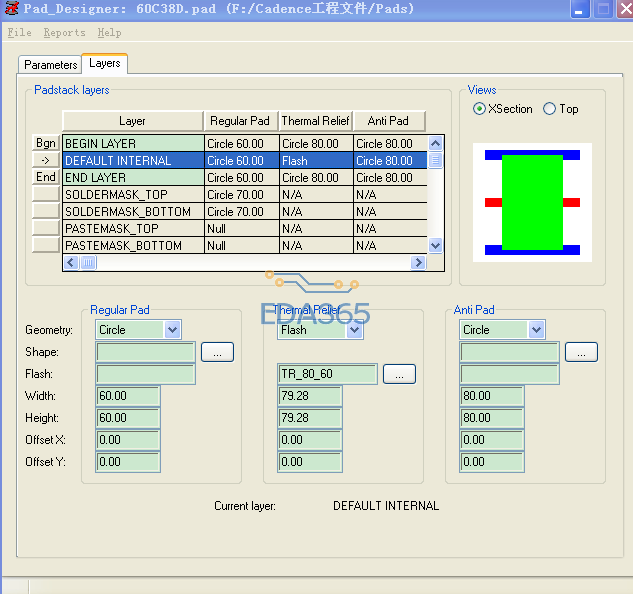Click the layer table scroll up arrow

point(435,143)
